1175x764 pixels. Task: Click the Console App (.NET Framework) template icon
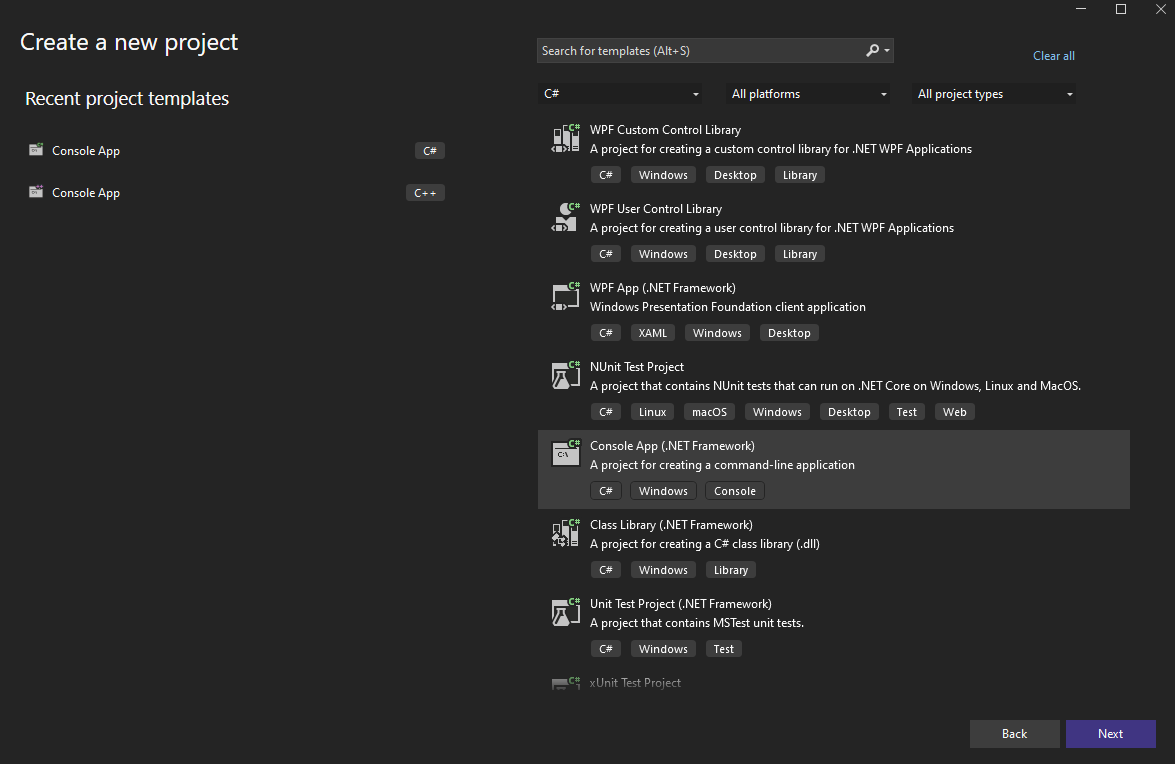[566, 455]
